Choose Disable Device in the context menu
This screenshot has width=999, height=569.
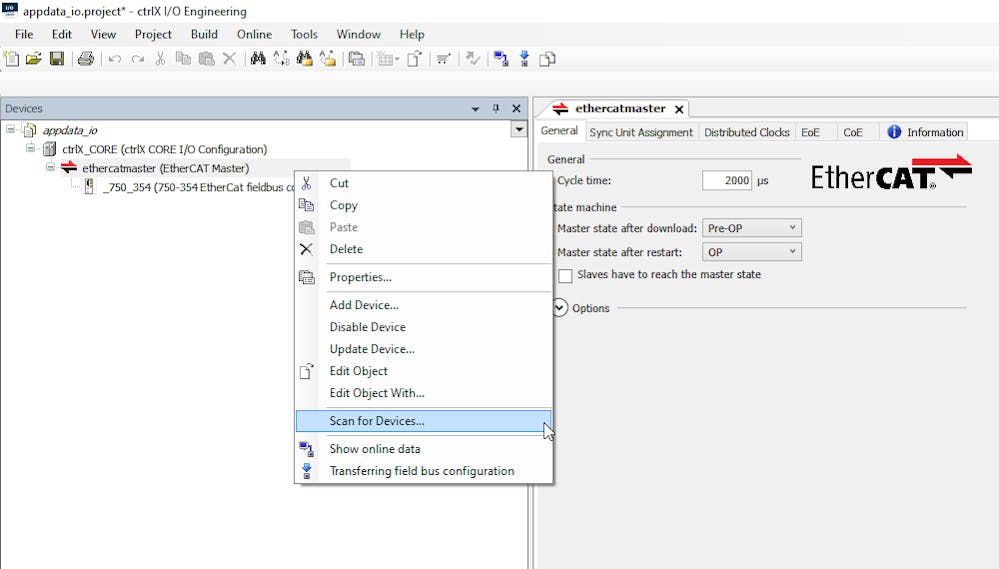[x=423, y=327]
